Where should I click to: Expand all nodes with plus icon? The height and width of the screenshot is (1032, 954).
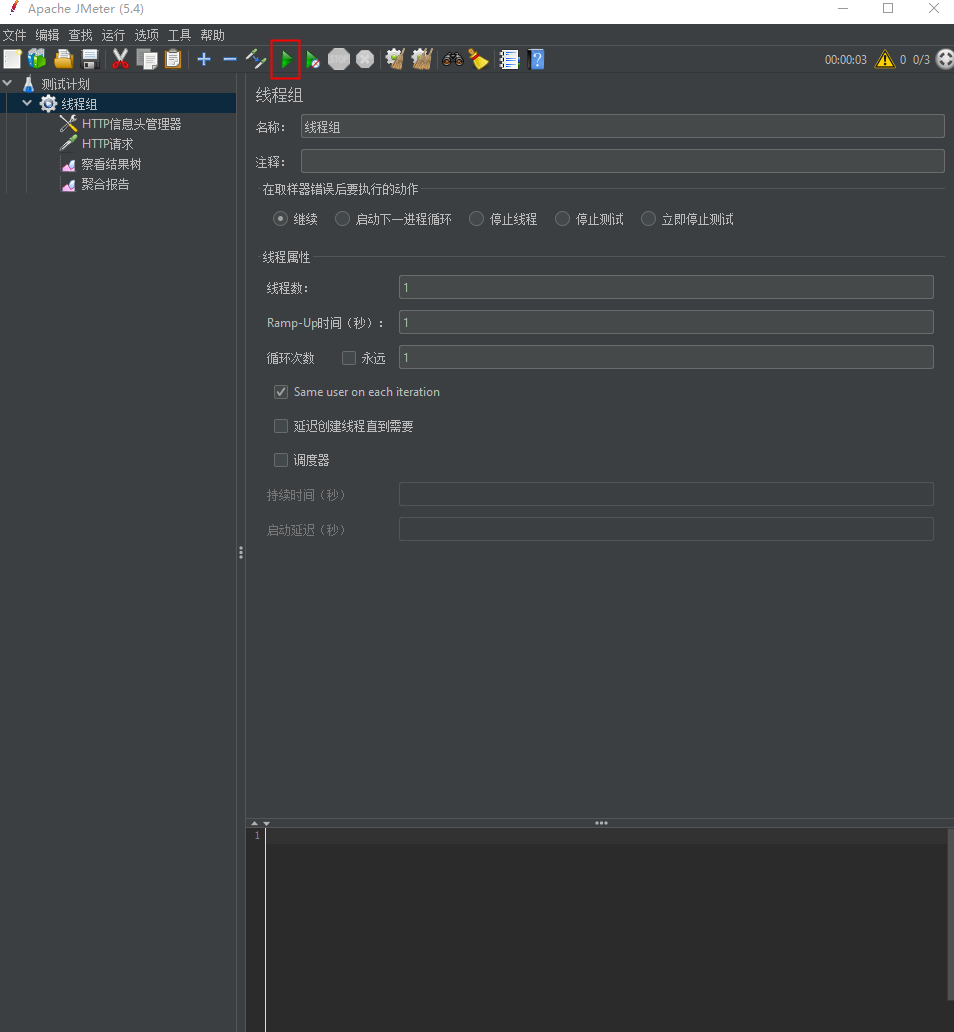click(204, 59)
